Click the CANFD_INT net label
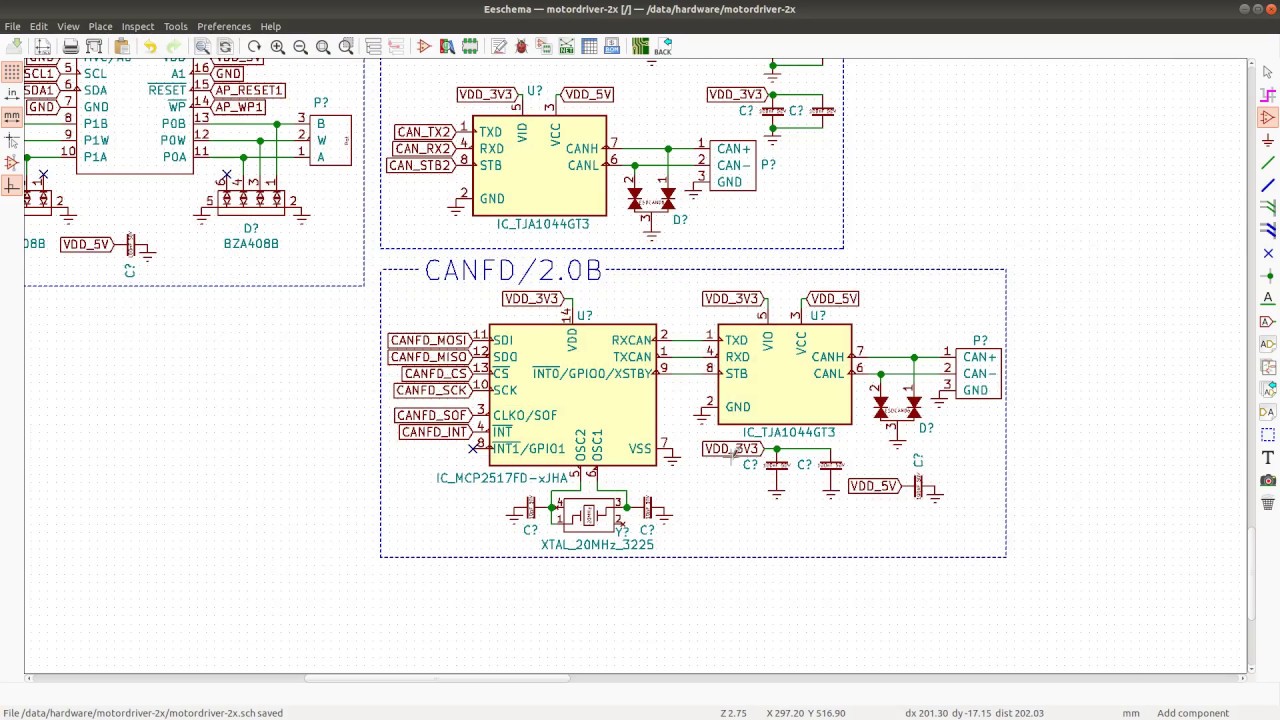The height and width of the screenshot is (720, 1280). click(436, 432)
